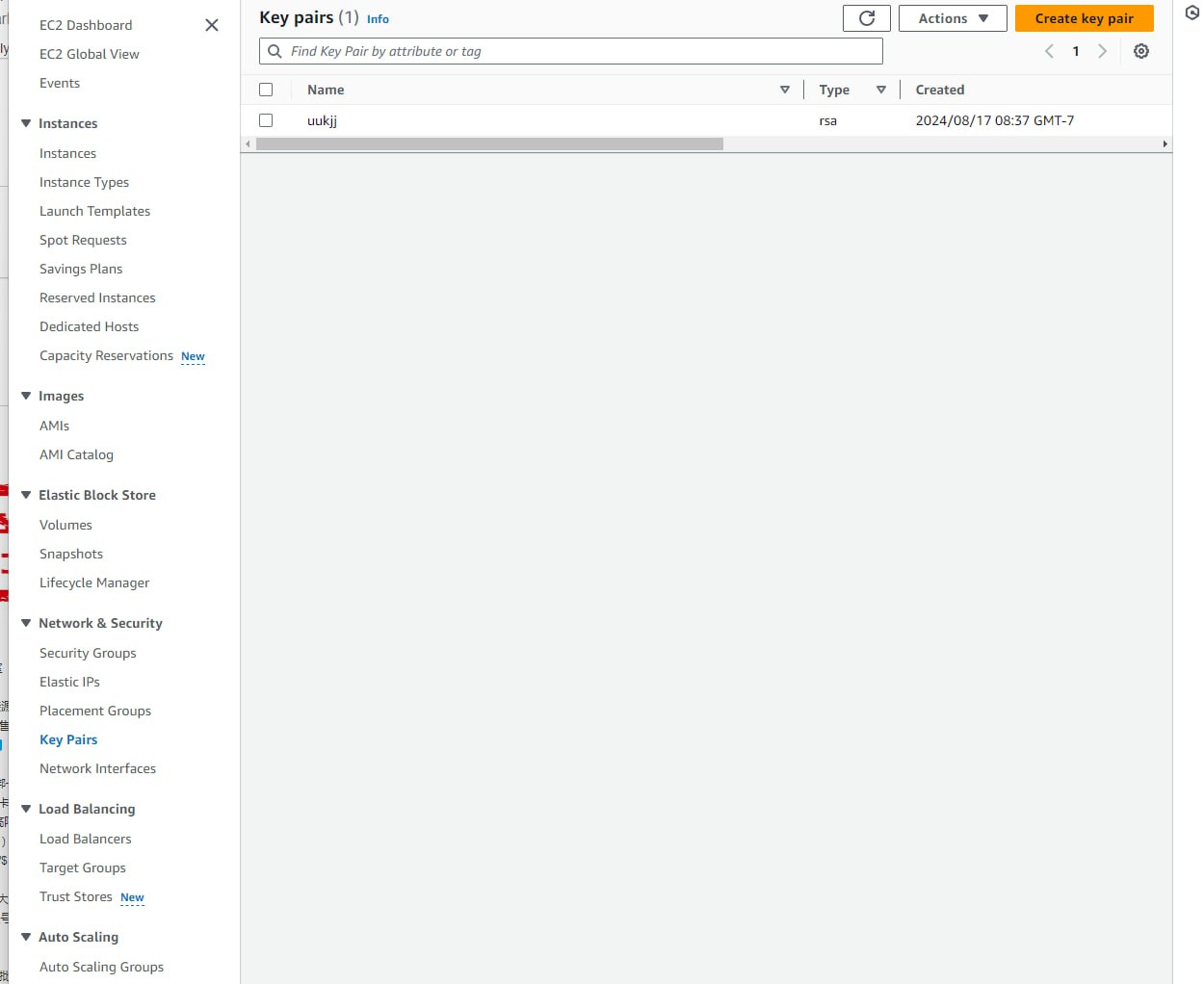The height and width of the screenshot is (984, 1204).
Task: Open Lifecycle Manager
Action: tap(94, 583)
